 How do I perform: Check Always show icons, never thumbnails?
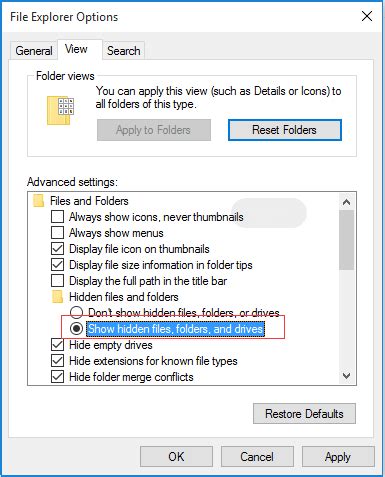click(57, 217)
